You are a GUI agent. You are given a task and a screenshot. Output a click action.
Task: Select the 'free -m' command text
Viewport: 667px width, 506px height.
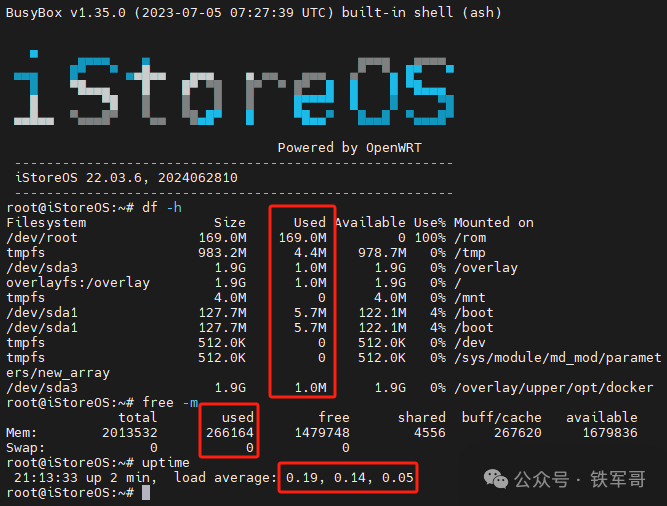pyautogui.click(x=170, y=402)
